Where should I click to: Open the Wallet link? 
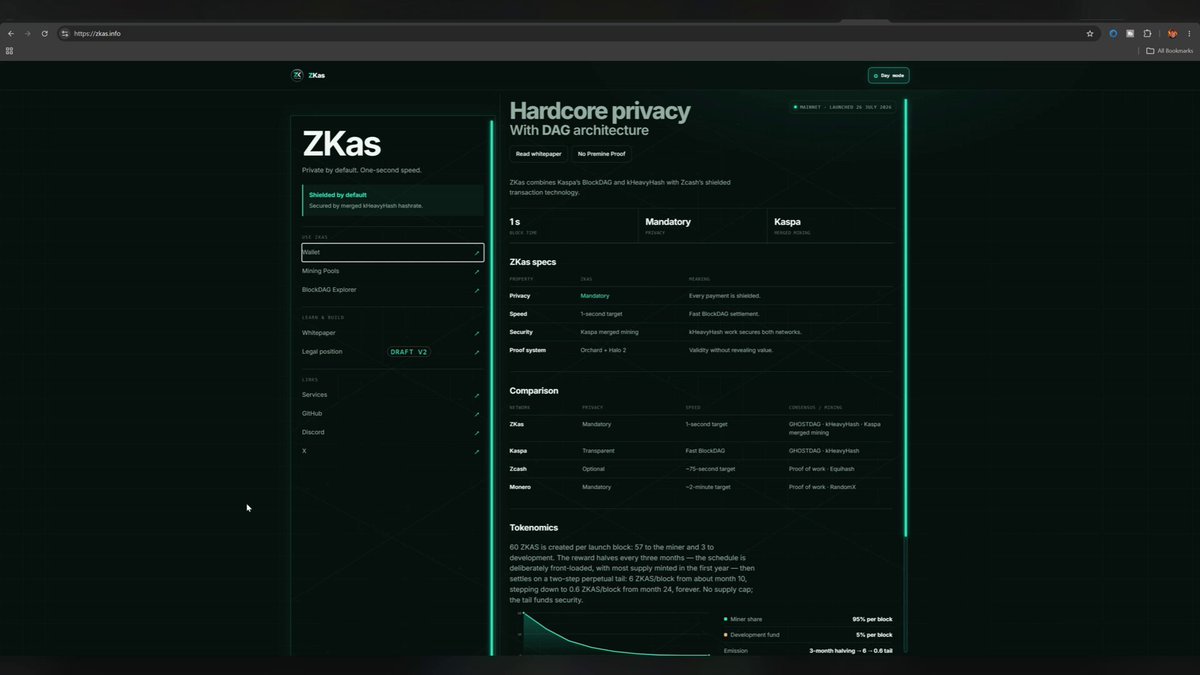392,253
